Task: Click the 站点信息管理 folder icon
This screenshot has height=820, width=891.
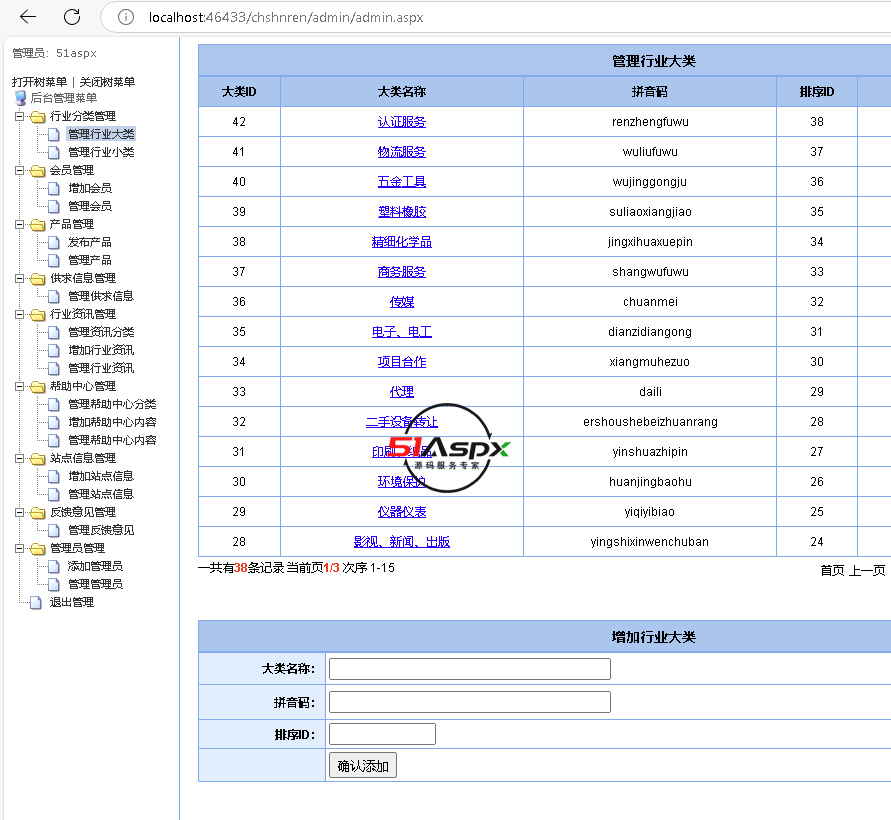Action: [x=38, y=458]
